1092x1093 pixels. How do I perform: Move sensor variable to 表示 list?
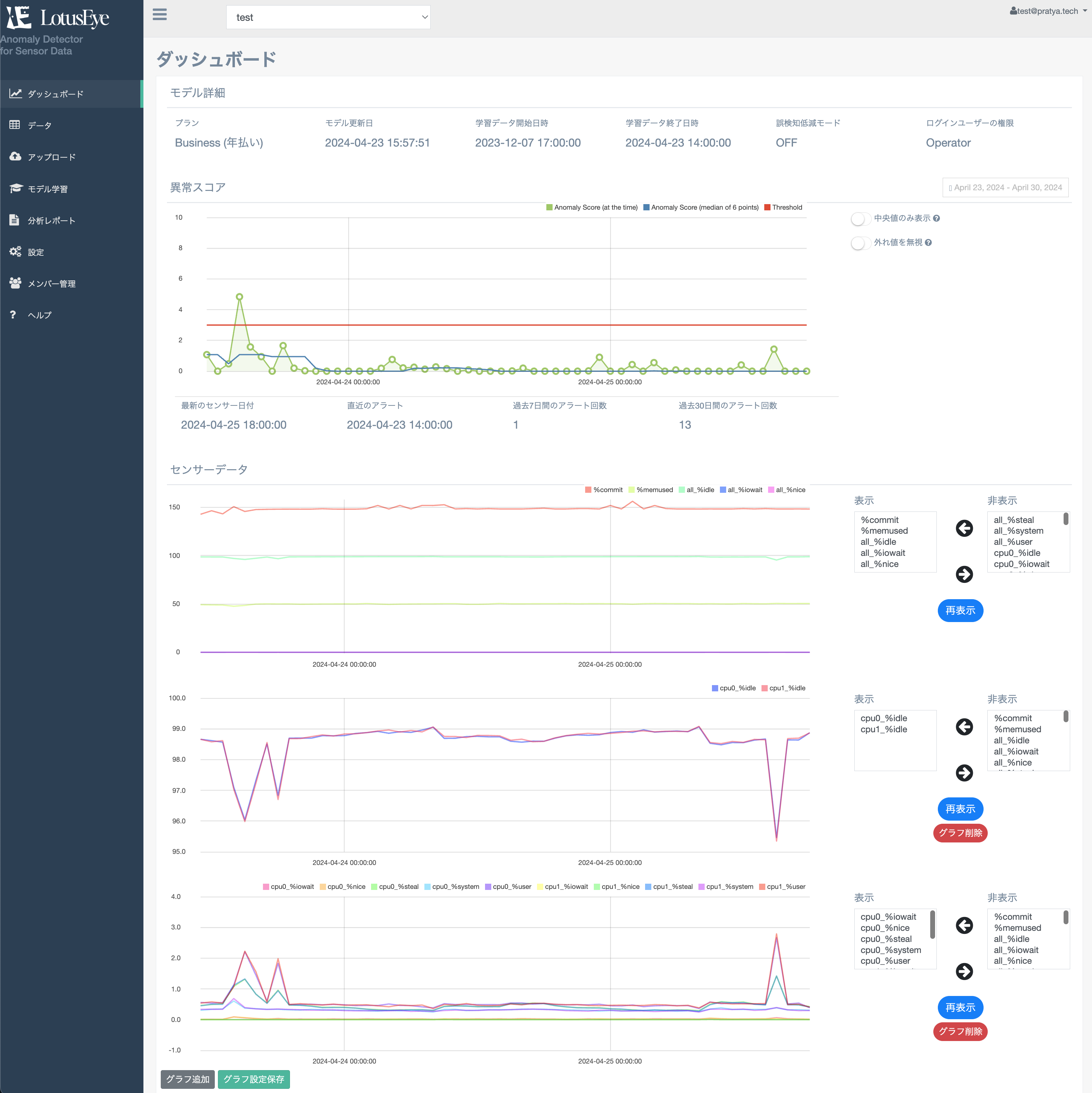[x=963, y=528]
